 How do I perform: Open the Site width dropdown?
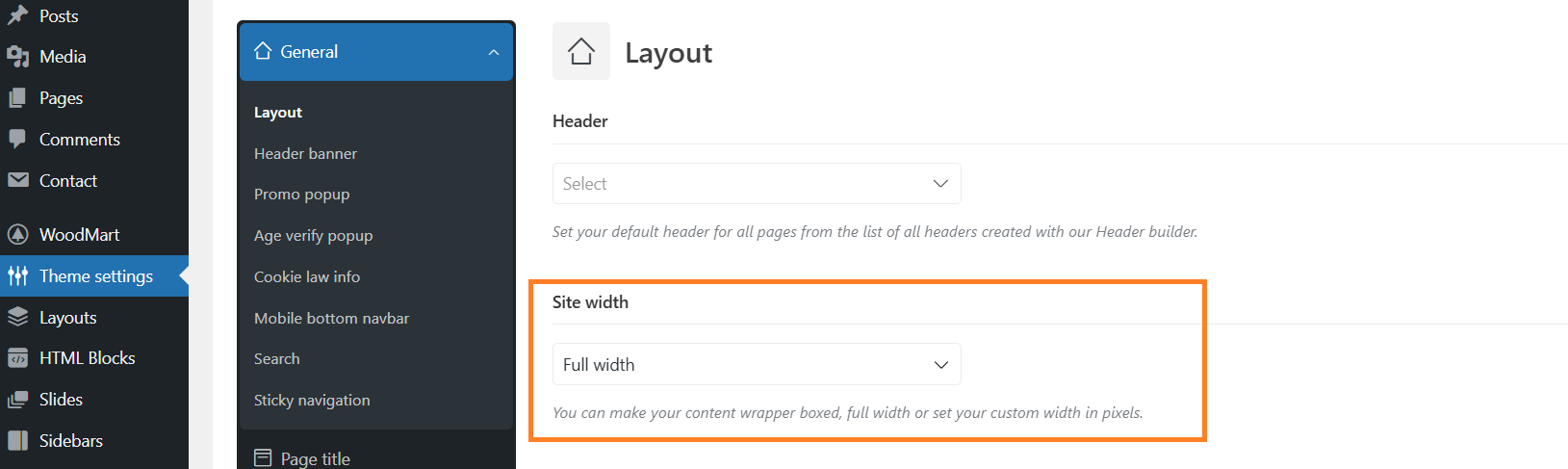point(756,365)
